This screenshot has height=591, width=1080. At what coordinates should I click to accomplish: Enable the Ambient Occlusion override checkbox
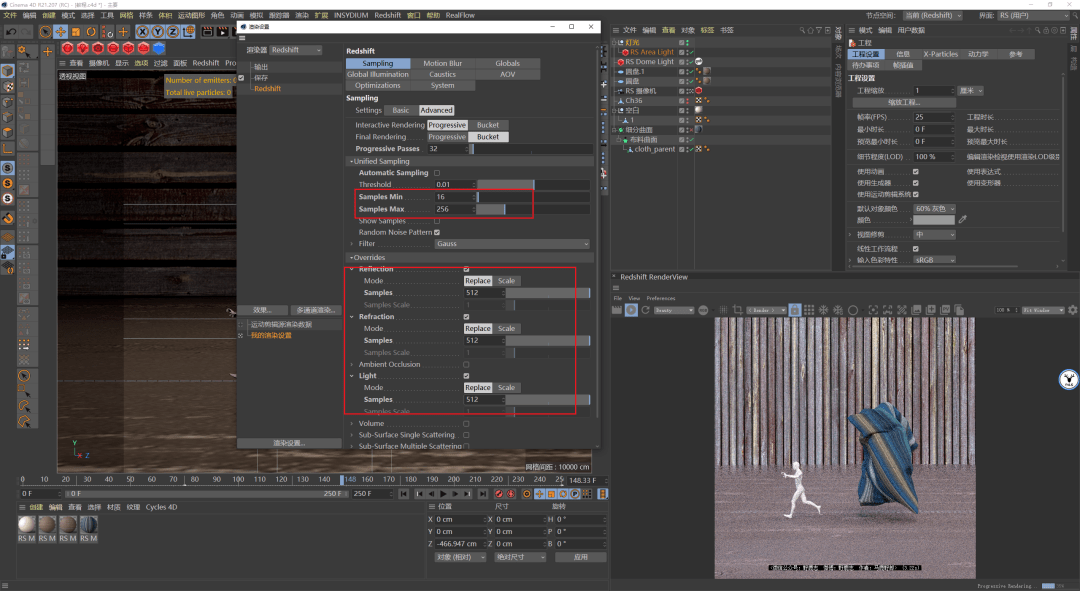(x=466, y=364)
